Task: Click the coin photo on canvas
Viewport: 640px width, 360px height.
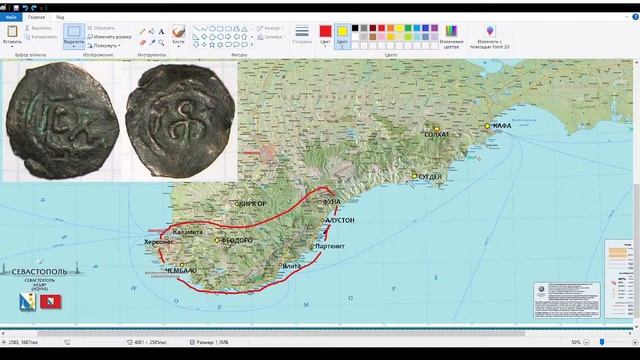Action: pos(120,121)
